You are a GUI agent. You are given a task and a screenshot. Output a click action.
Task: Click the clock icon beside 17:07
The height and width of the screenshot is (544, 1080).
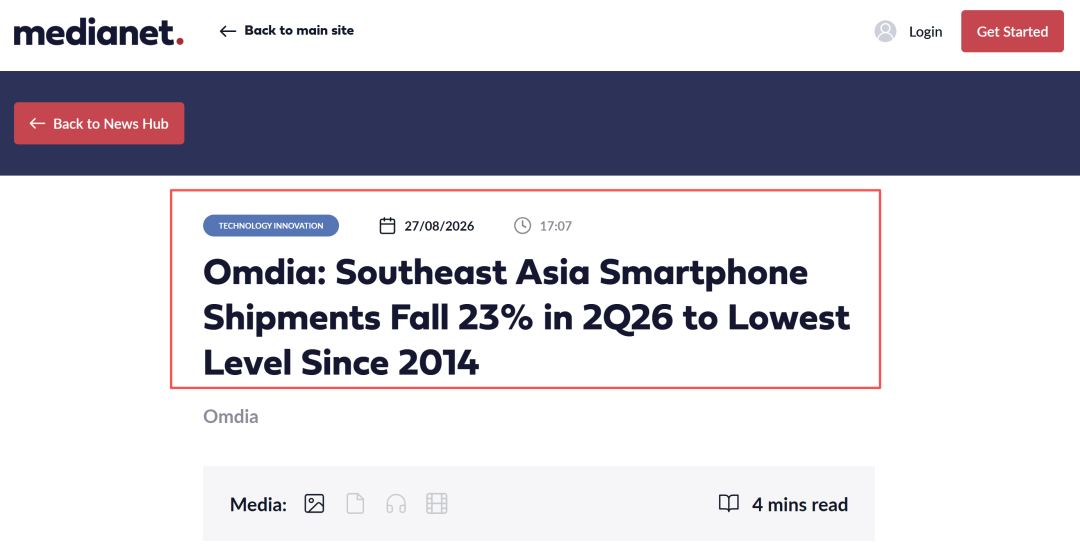(x=523, y=225)
